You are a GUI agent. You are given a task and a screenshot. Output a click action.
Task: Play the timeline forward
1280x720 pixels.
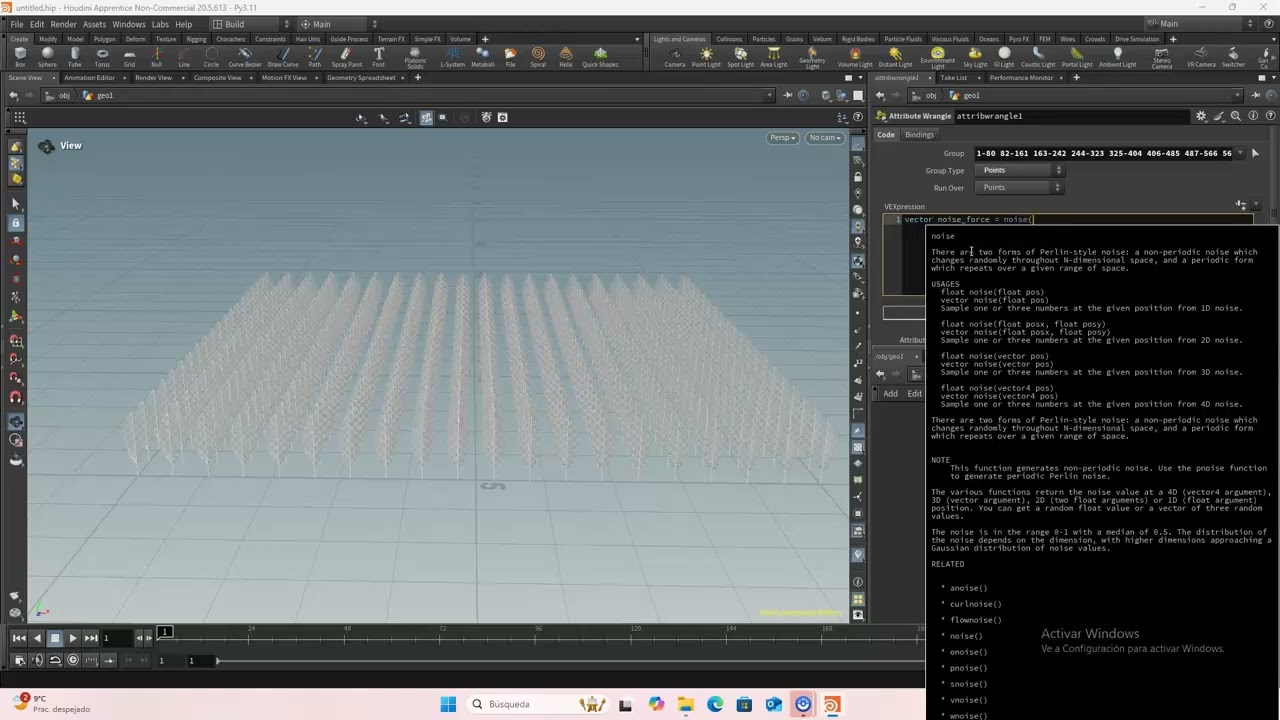(72, 638)
